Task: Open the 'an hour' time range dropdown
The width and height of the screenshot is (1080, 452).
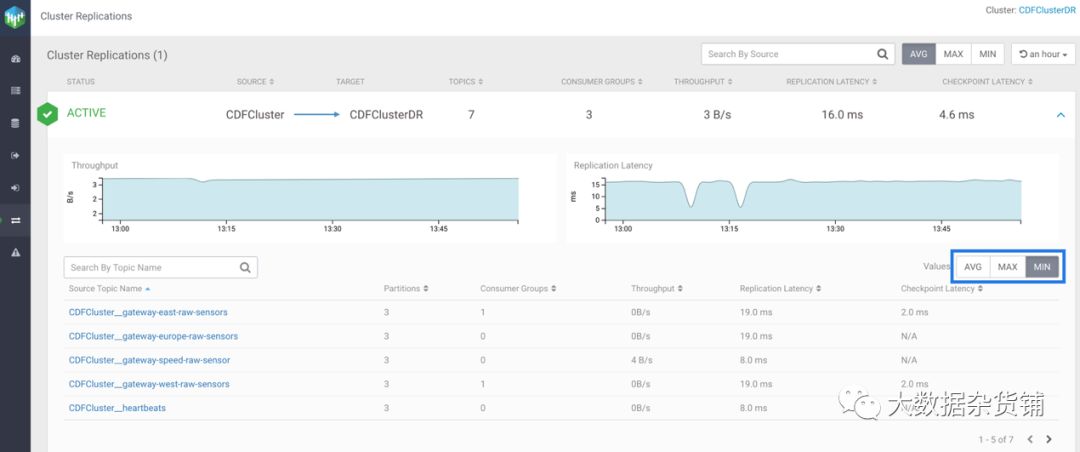Action: pos(1043,54)
